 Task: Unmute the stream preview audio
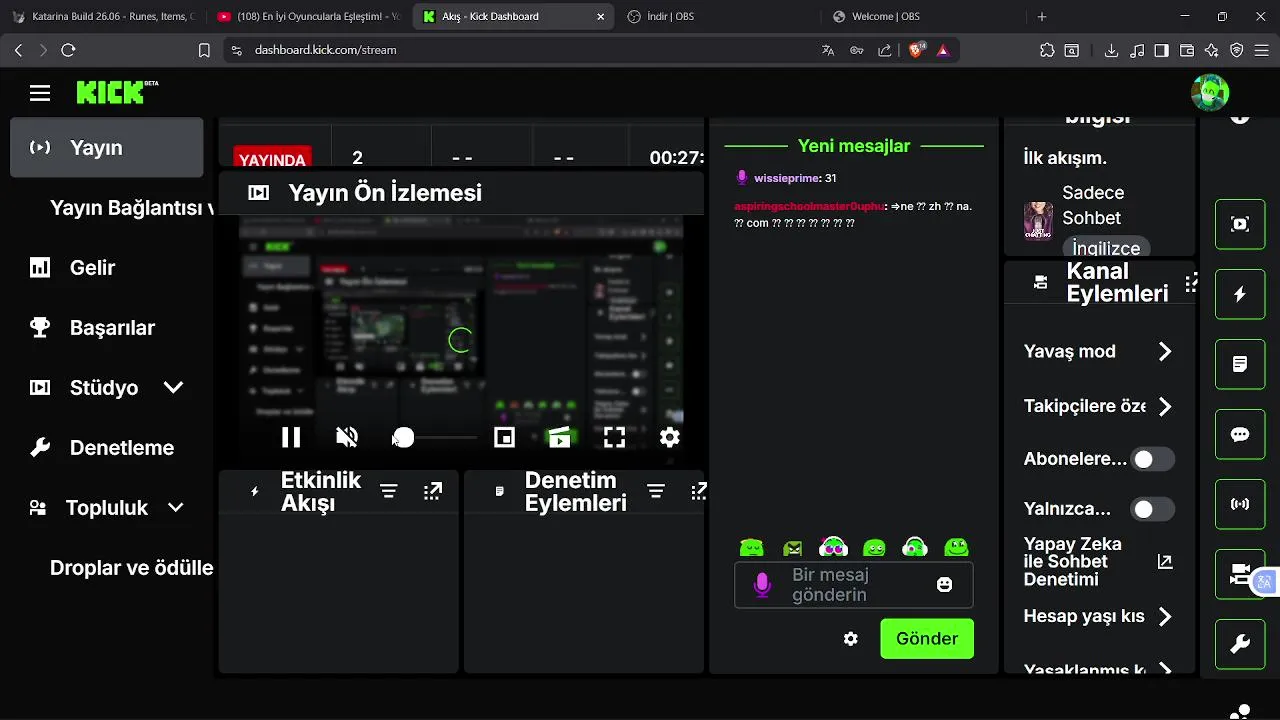pos(347,437)
